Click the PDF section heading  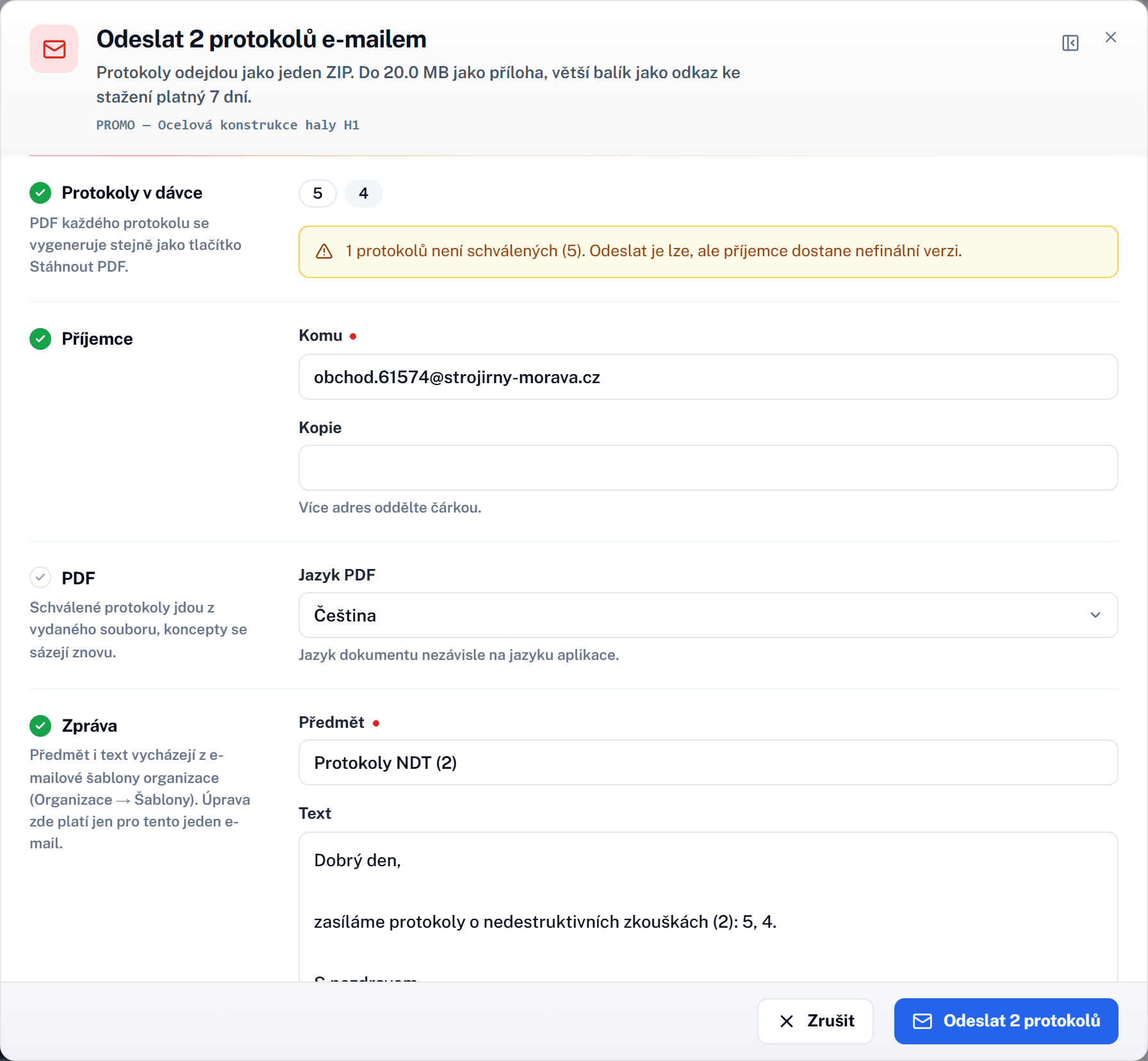click(78, 579)
